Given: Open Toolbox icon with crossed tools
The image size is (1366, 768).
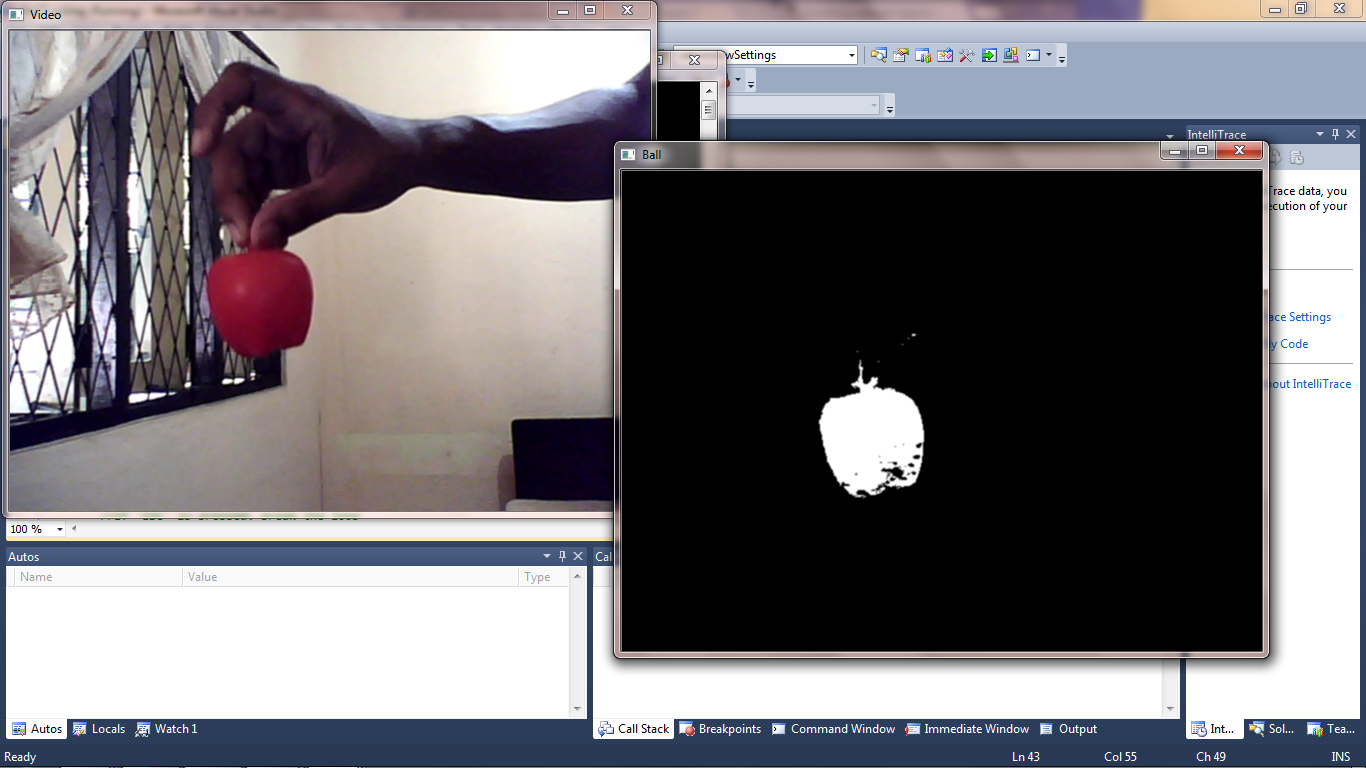Looking at the screenshot, I should click(x=967, y=55).
